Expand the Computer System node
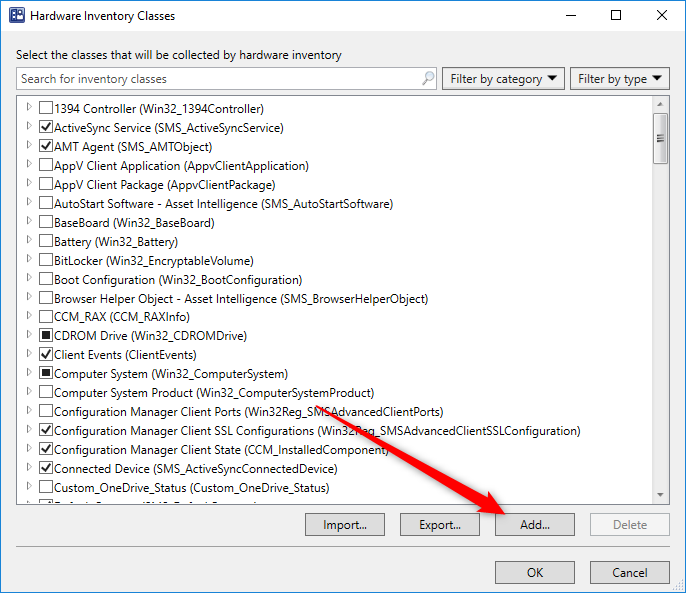The image size is (686, 593). click(x=29, y=372)
